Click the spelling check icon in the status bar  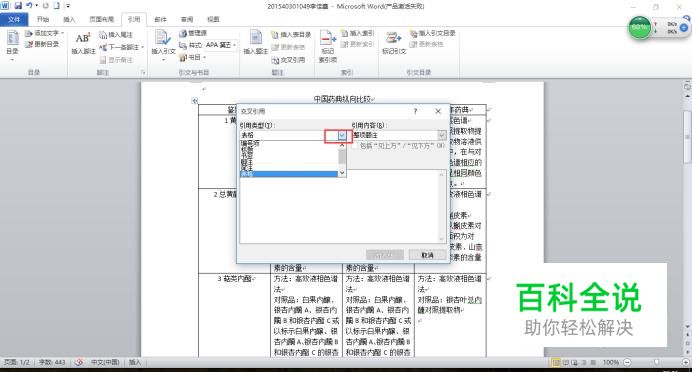click(x=79, y=362)
